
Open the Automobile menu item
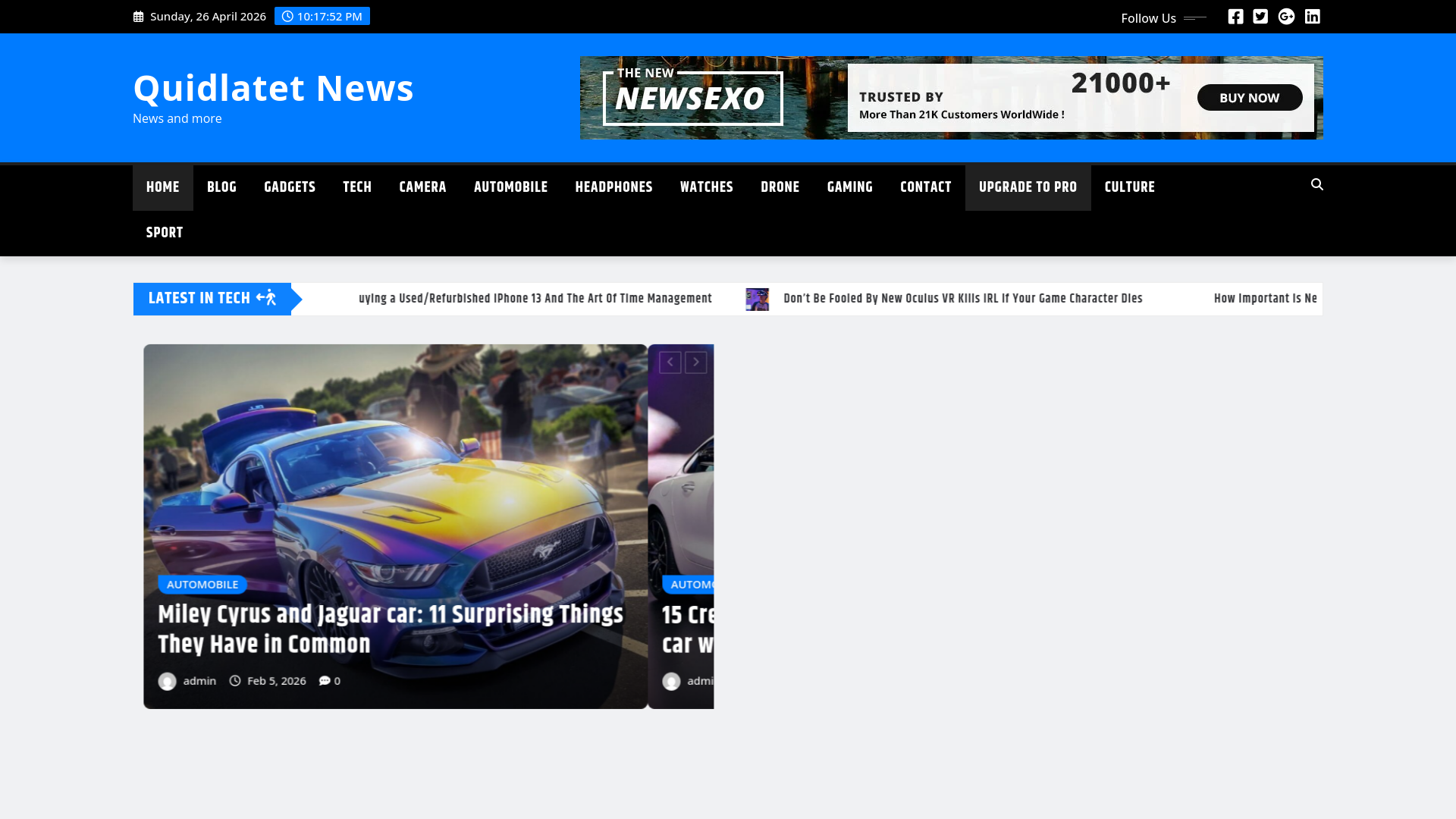510,188
